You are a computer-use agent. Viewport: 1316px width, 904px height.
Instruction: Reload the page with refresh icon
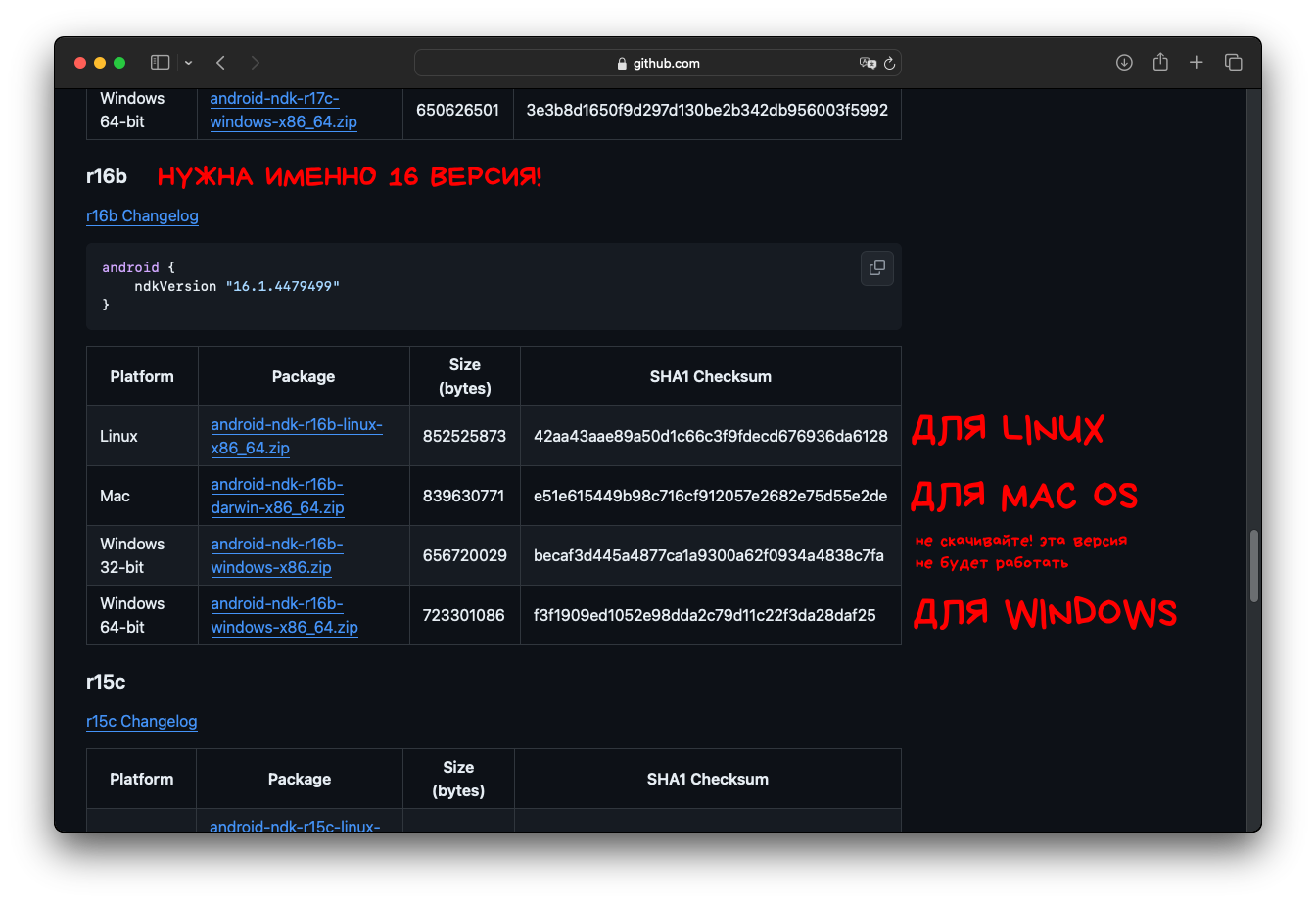pyautogui.click(x=889, y=63)
